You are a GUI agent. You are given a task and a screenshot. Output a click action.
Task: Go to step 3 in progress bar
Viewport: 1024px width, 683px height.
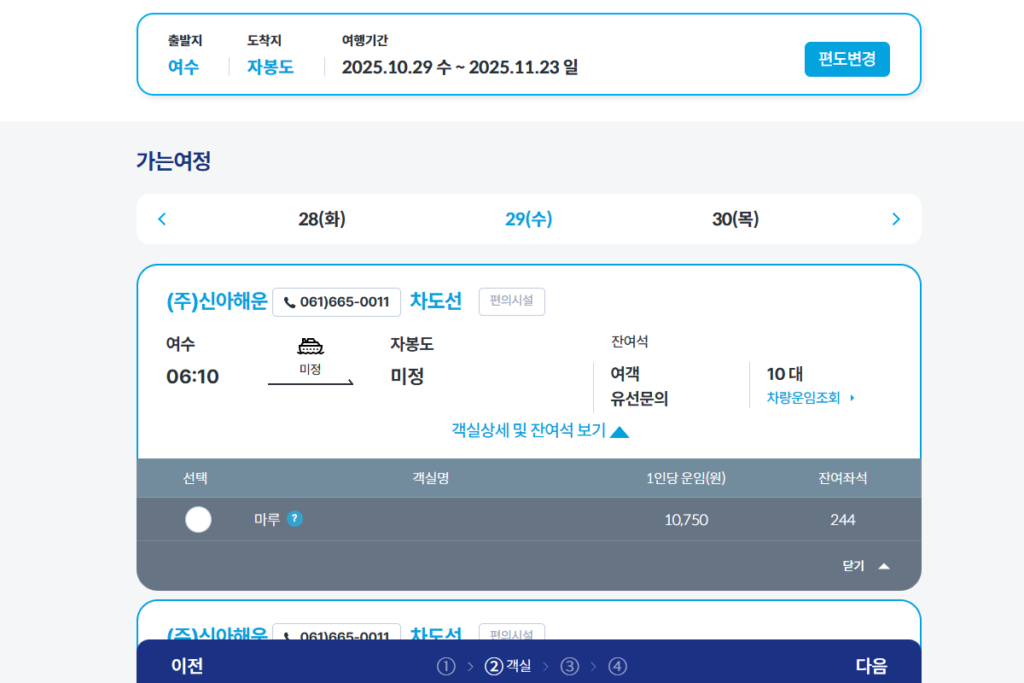coord(569,666)
